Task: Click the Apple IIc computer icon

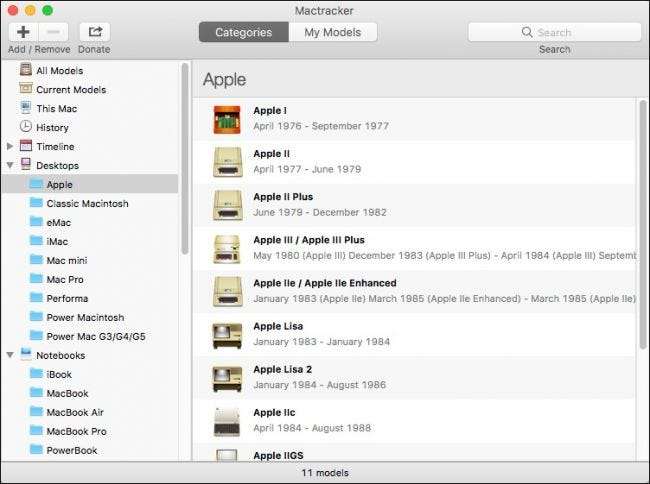Action: tap(227, 421)
